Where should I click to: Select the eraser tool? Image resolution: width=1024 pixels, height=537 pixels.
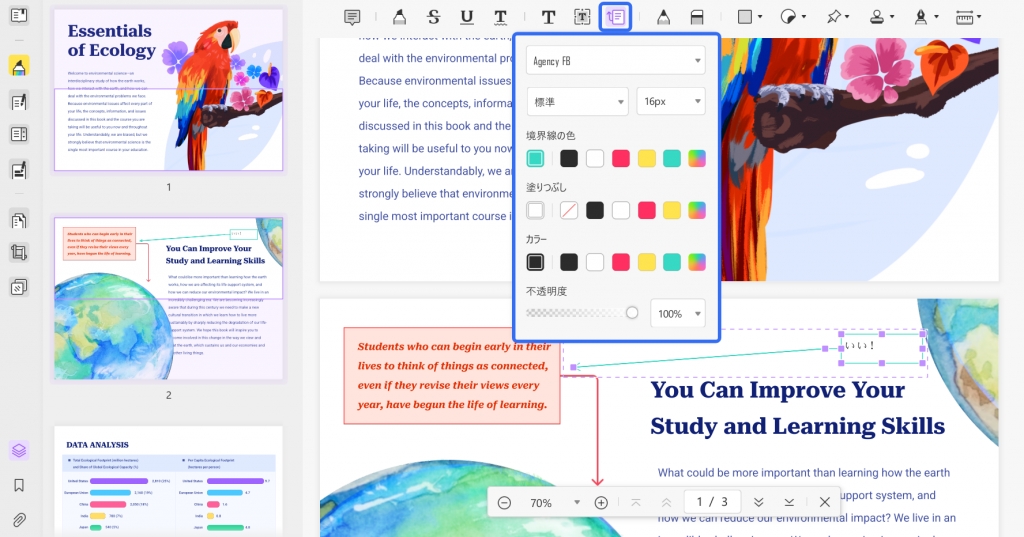697,17
